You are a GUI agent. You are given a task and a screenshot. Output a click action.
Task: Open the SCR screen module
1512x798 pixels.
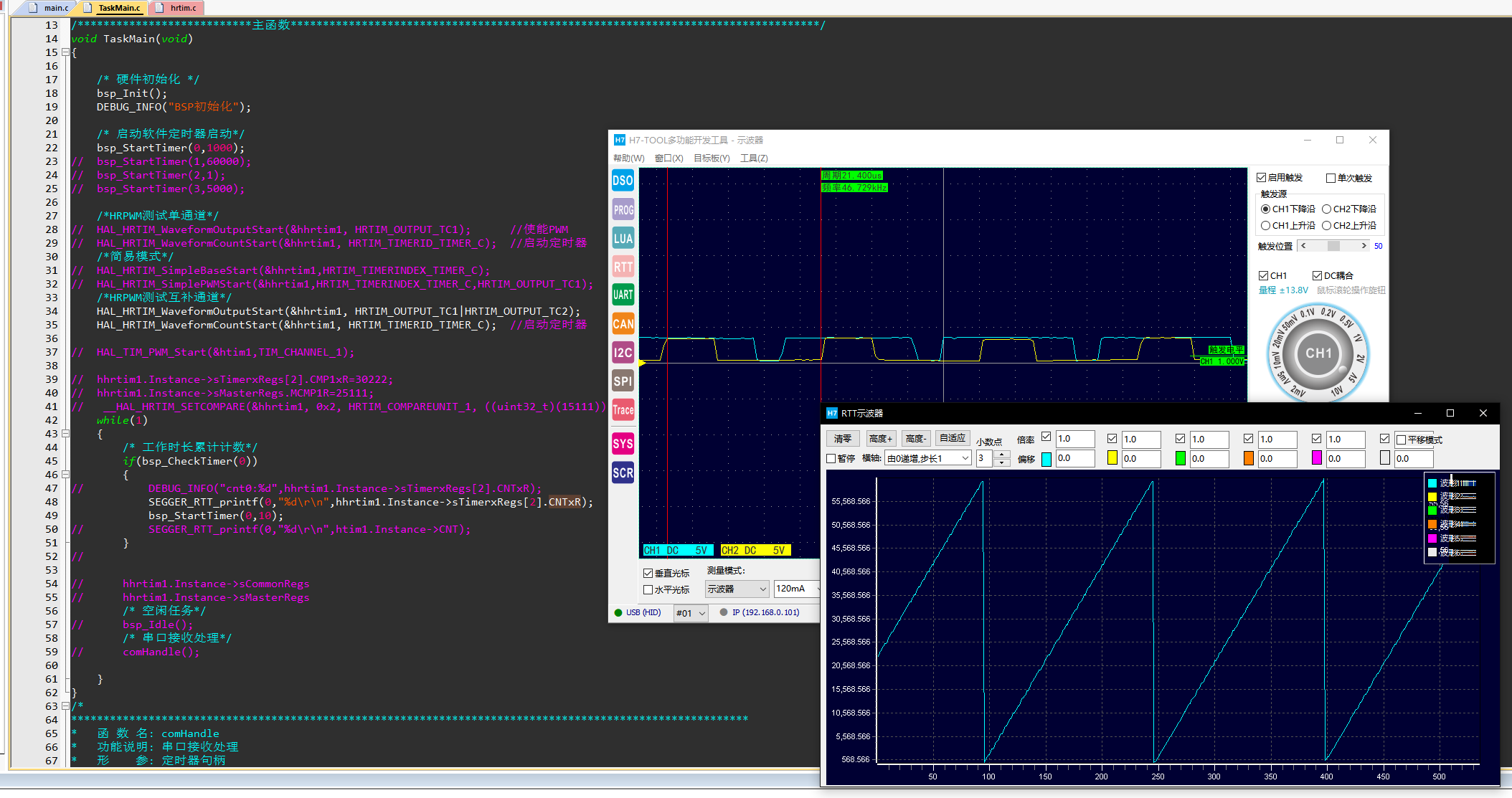coord(623,472)
